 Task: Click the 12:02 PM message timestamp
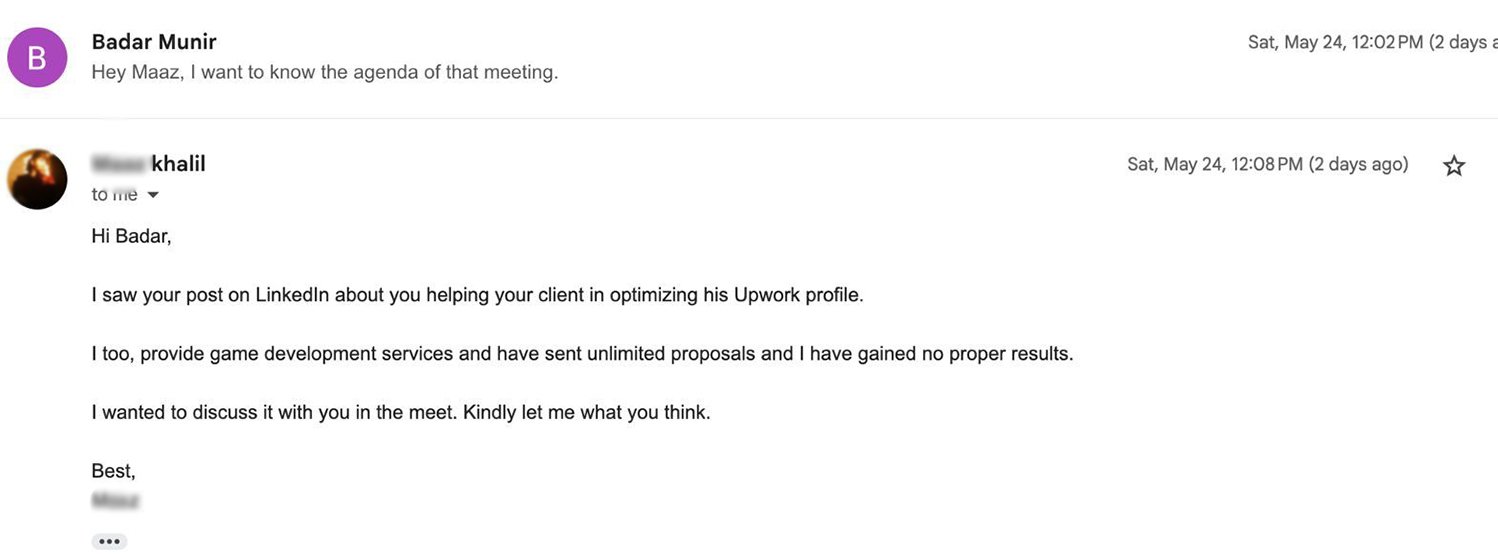pyautogui.click(x=1335, y=42)
